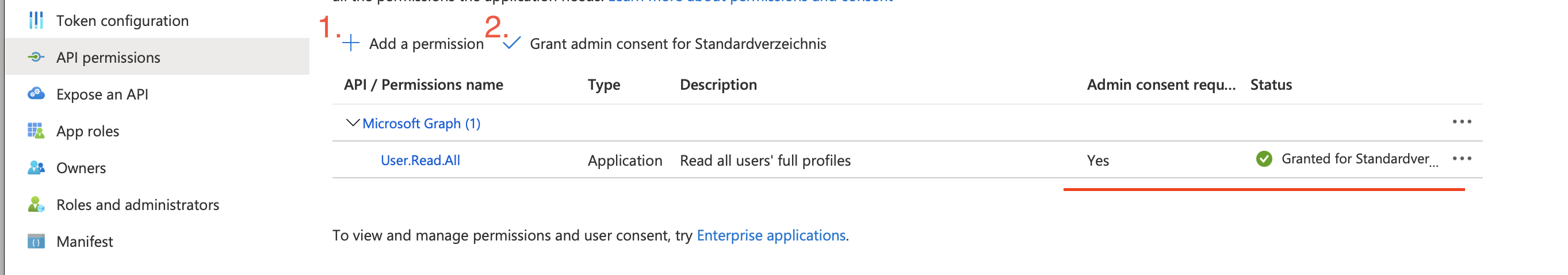Click the Expose an API cloud icon

36,94
